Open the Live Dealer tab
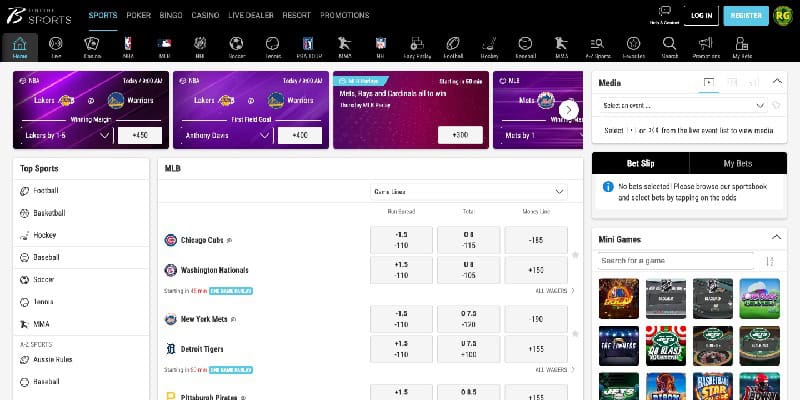800x400 pixels. (x=251, y=15)
